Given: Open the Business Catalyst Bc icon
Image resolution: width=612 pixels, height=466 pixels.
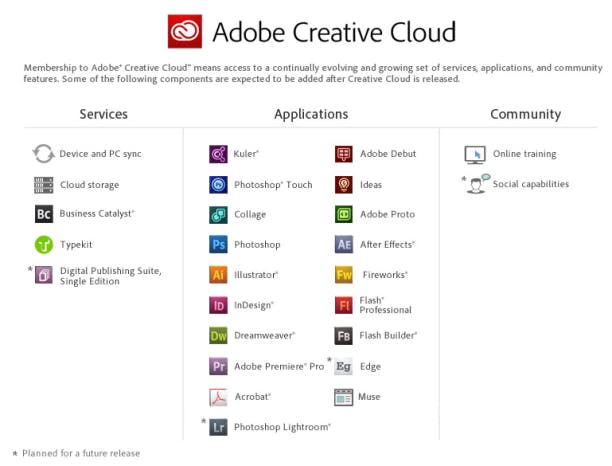Looking at the screenshot, I should 43,214.
